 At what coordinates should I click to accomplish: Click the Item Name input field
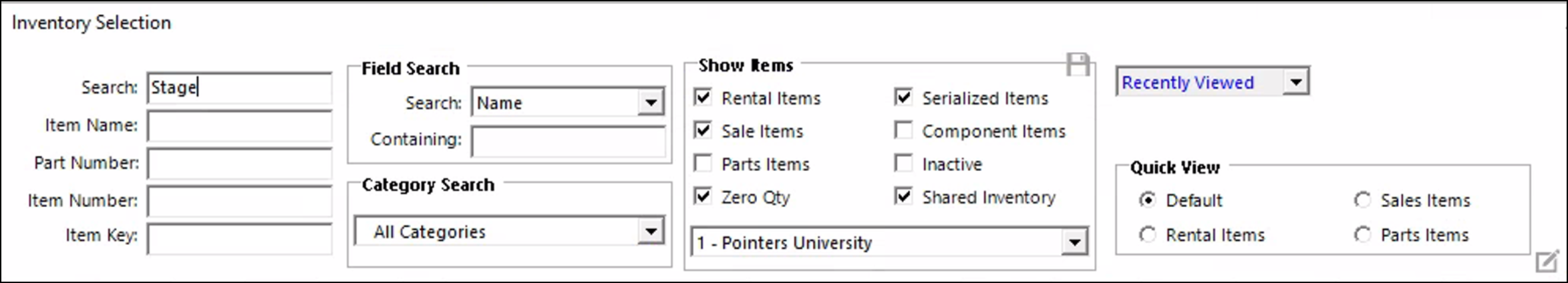point(239,125)
